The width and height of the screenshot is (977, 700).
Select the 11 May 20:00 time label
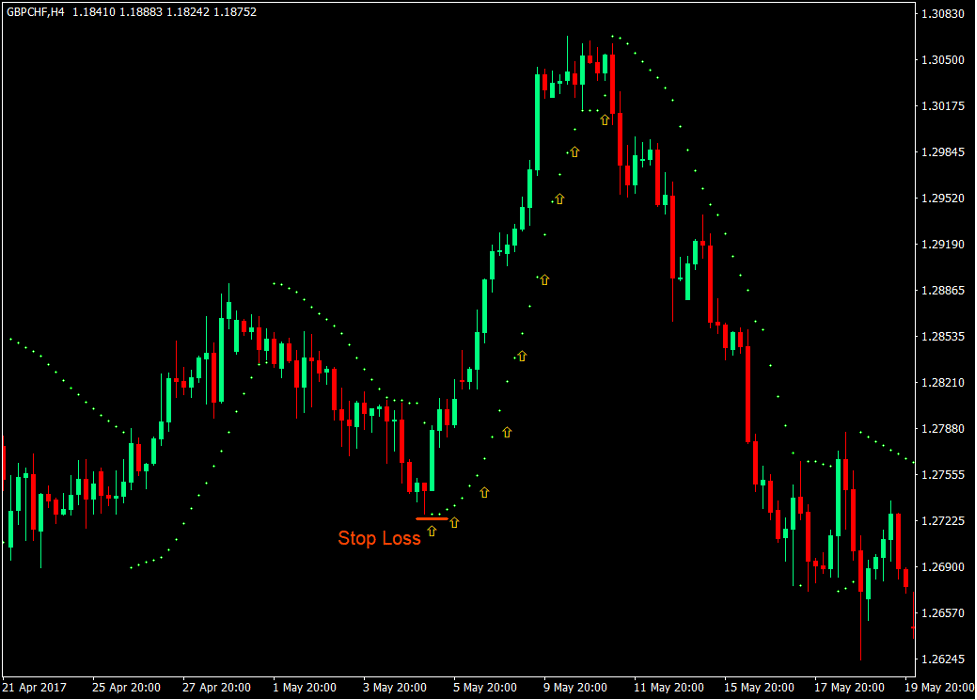tap(668, 688)
